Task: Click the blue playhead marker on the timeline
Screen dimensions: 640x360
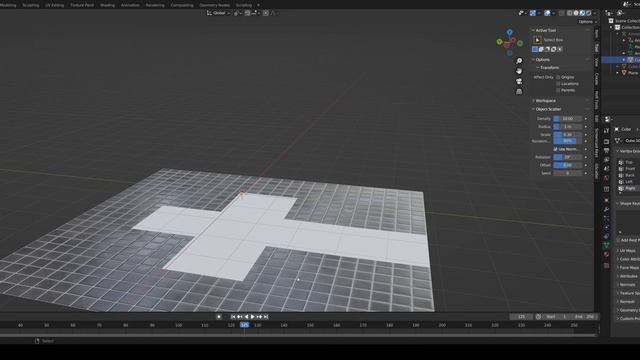Action: point(244,325)
